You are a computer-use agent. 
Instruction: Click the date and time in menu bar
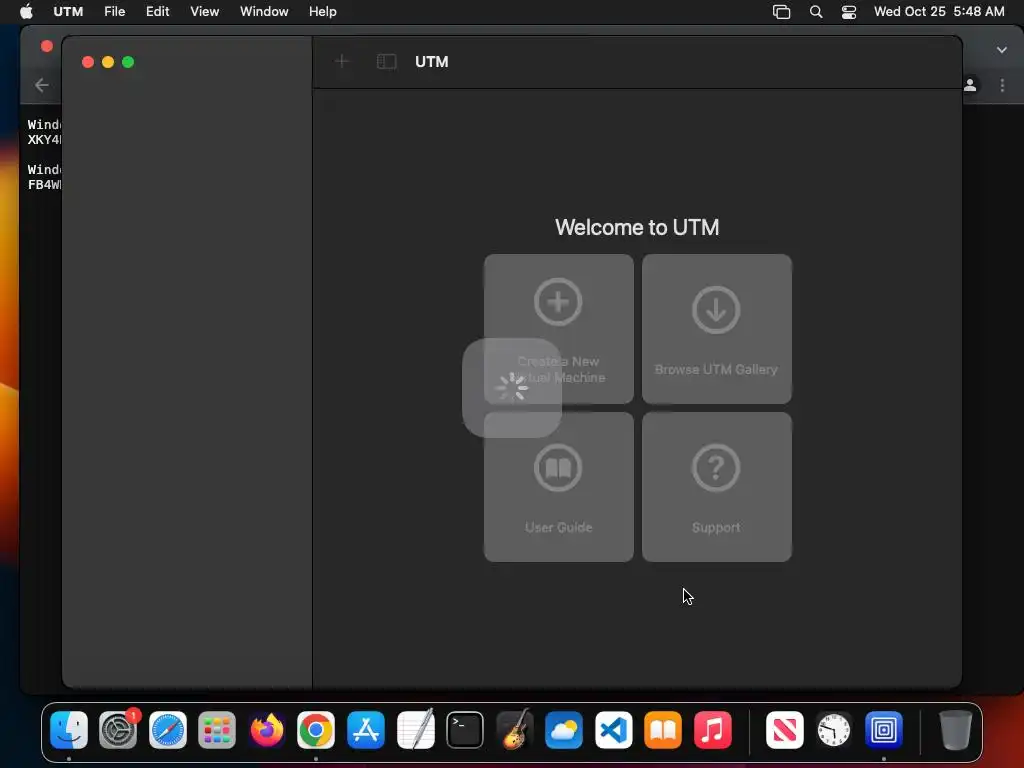coord(938,11)
